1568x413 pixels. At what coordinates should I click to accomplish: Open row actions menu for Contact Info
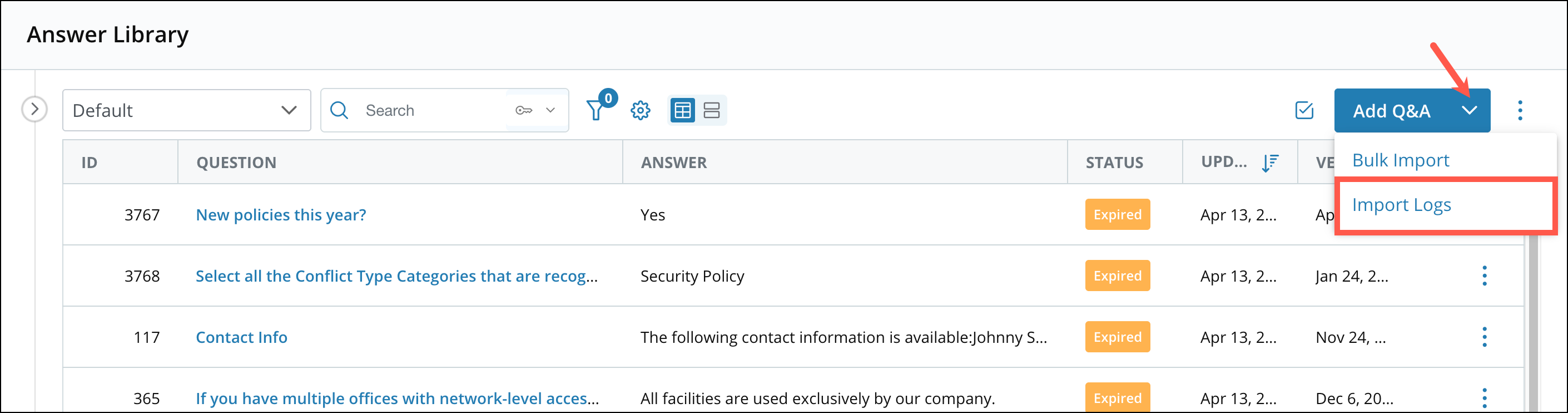pyautogui.click(x=1484, y=337)
